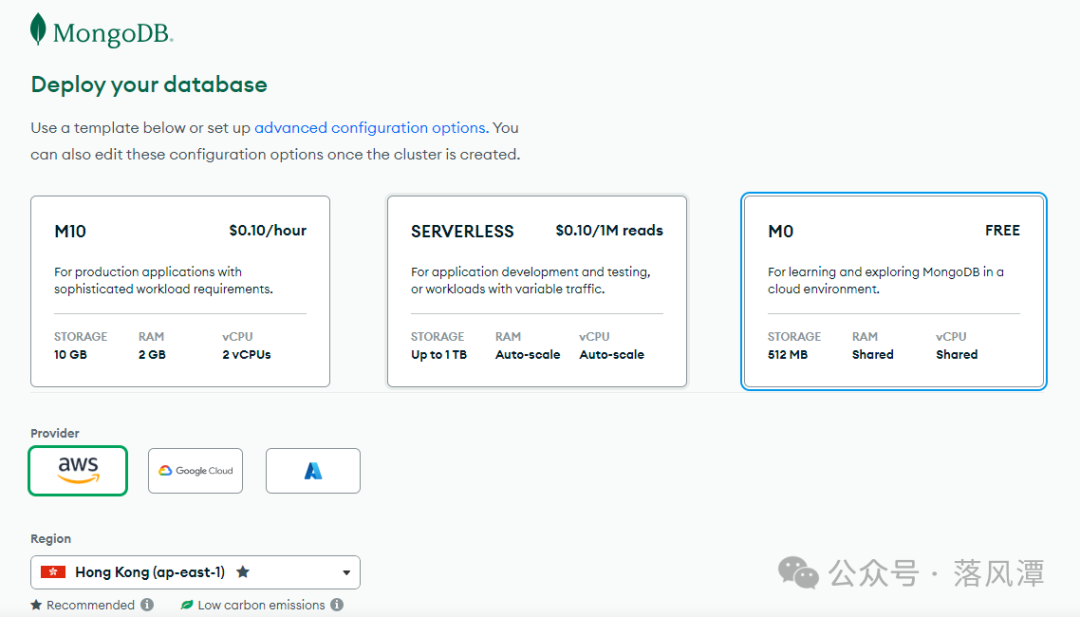1080x617 pixels.
Task: Open the advanced configuration options link
Action: (371, 128)
